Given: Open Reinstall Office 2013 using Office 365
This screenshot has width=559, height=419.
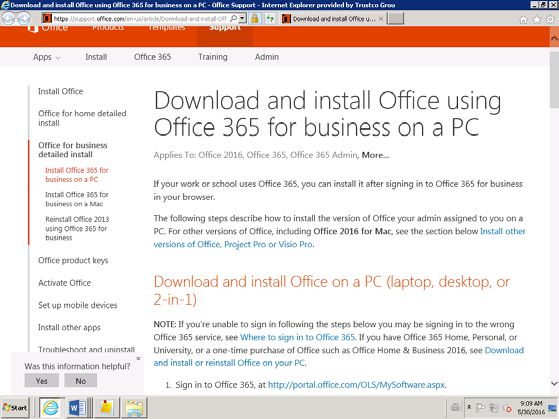Looking at the screenshot, I should pos(77,228).
